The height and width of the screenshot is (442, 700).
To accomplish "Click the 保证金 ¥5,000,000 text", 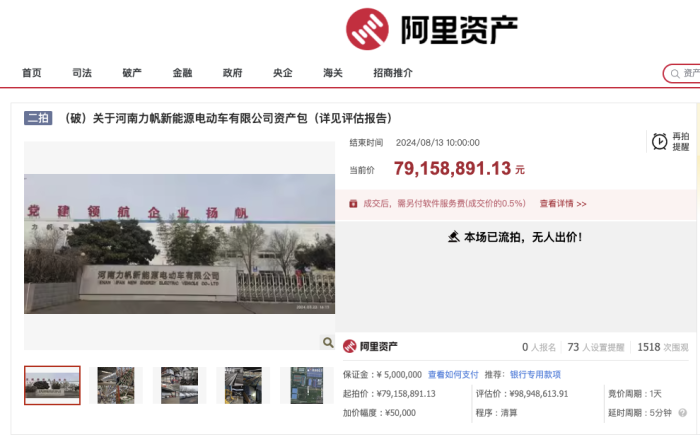I will point(382,375).
